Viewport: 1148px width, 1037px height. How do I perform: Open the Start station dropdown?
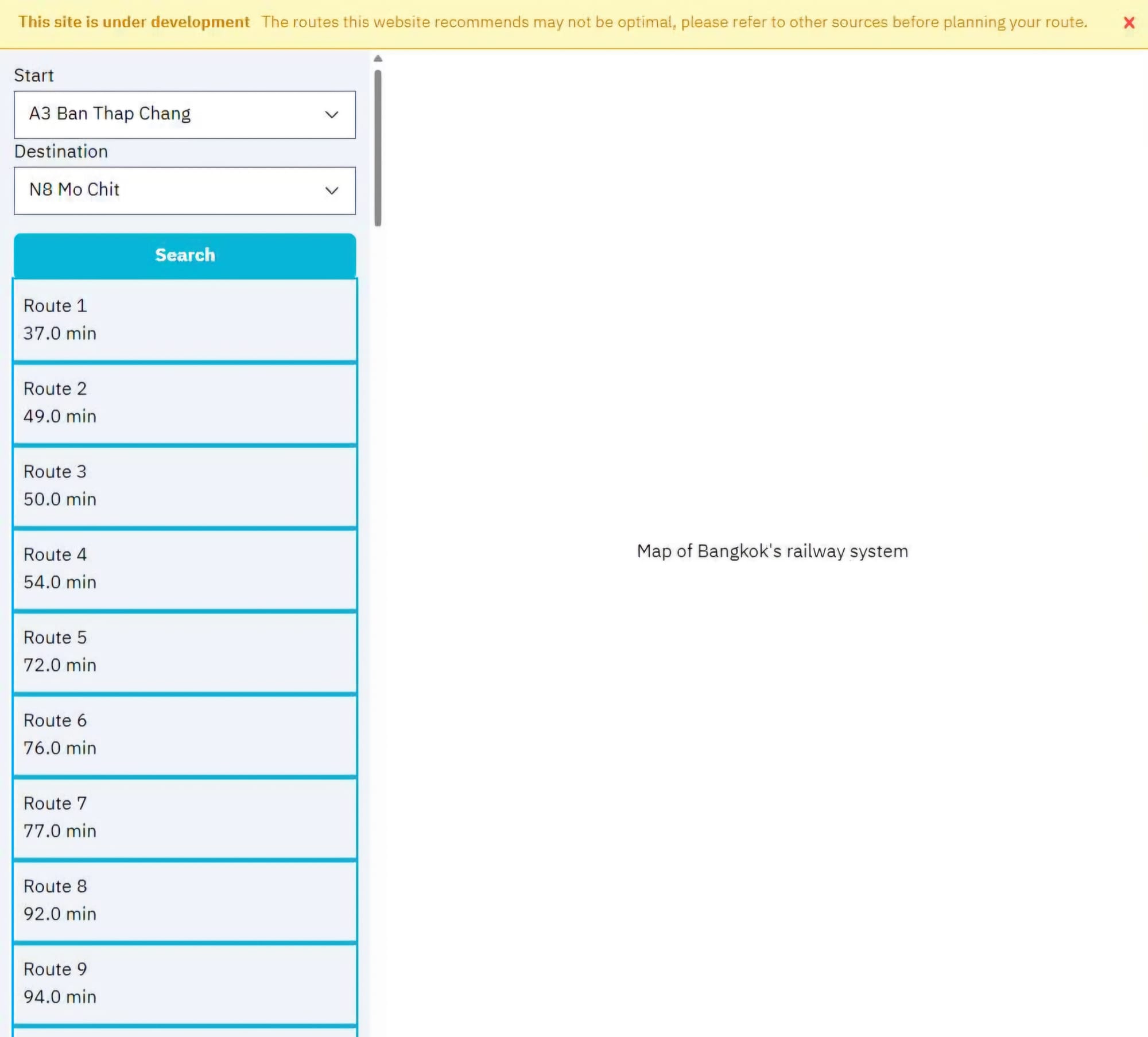(184, 114)
